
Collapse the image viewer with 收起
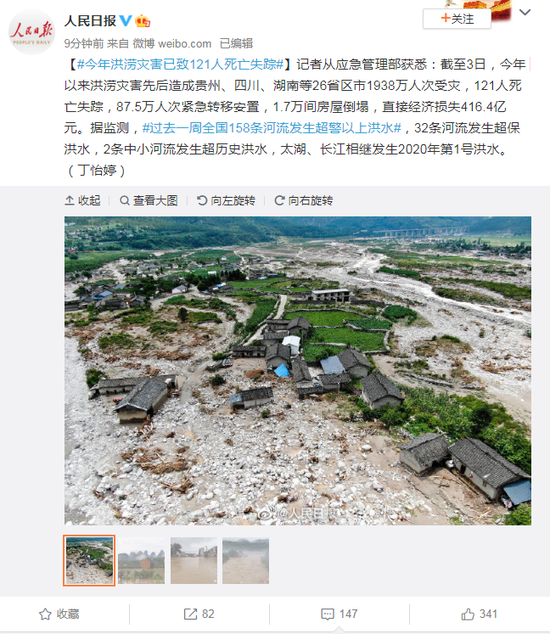click(x=82, y=200)
